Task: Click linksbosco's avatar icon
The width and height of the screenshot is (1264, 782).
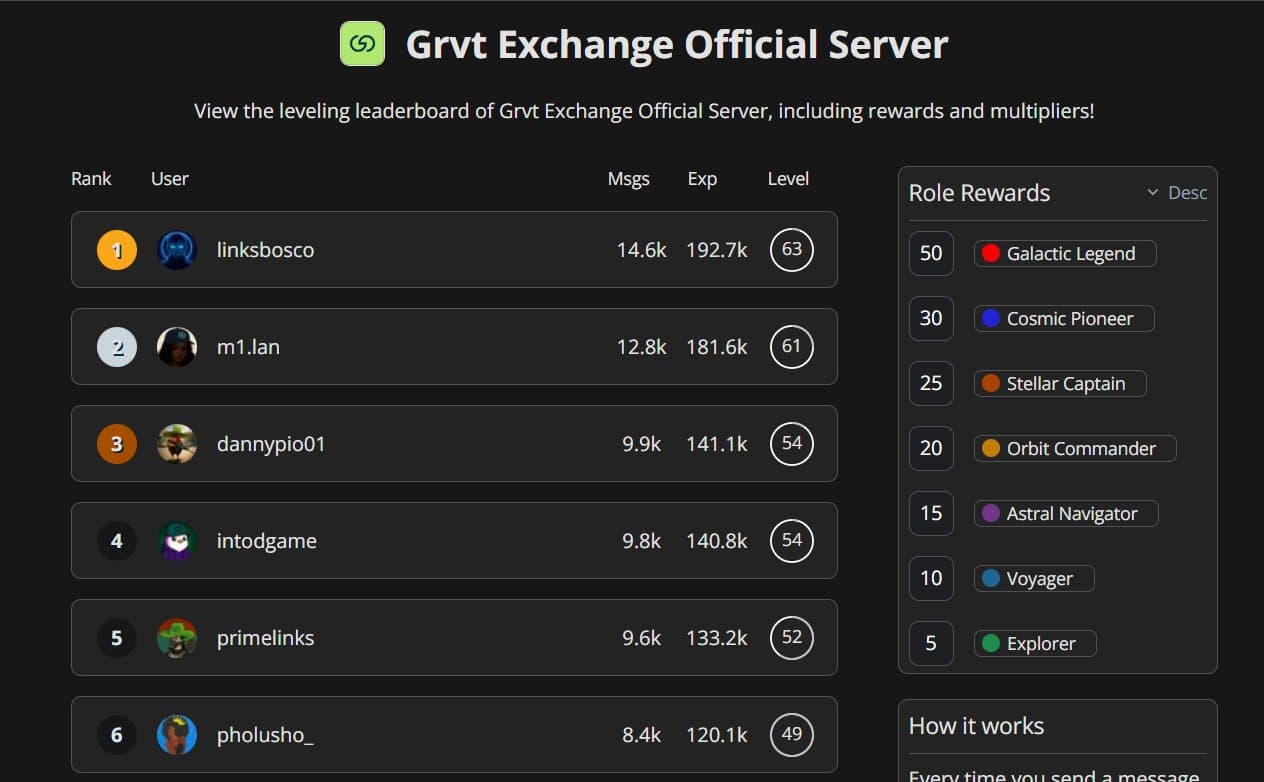Action: [177, 250]
